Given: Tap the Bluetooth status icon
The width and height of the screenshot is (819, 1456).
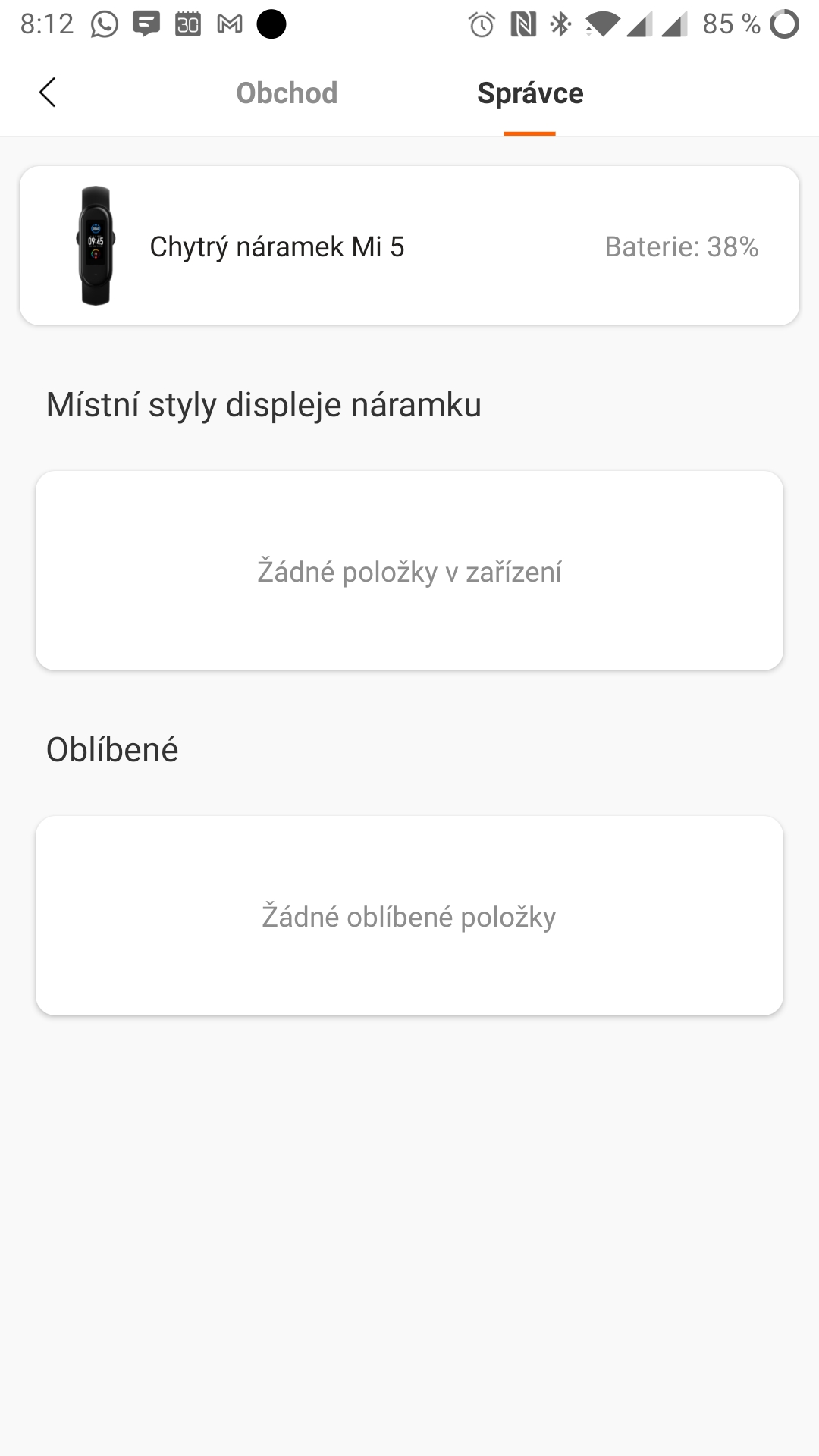Looking at the screenshot, I should [560, 24].
